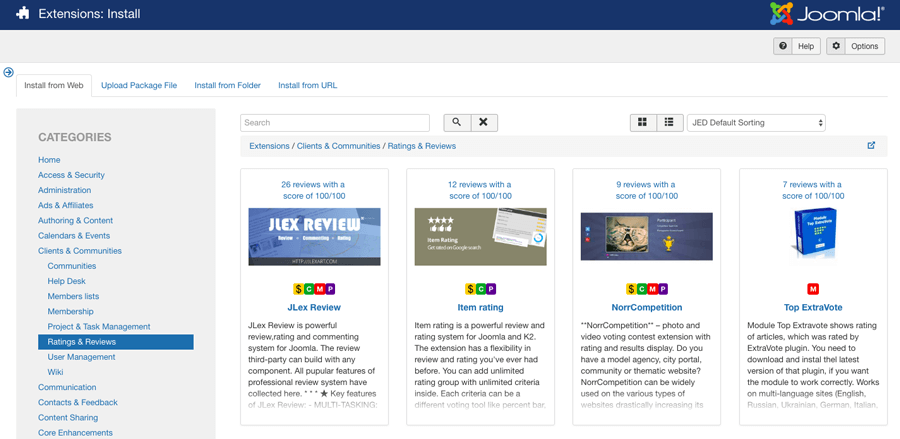The height and width of the screenshot is (439, 900).
Task: Select highlighted Ratings & Reviews sidebar item
Action: pyautogui.click(x=116, y=342)
